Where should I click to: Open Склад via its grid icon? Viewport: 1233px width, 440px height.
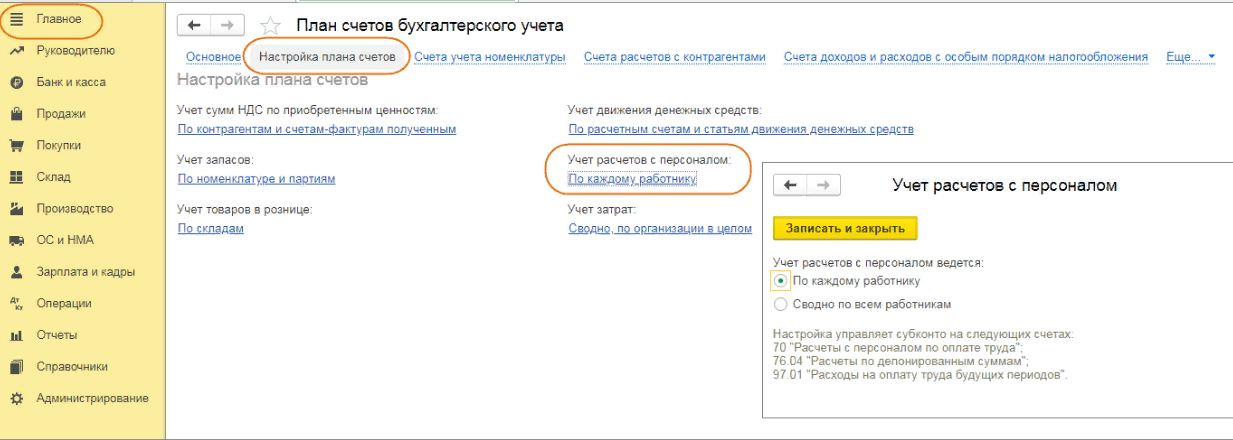[x=16, y=177]
